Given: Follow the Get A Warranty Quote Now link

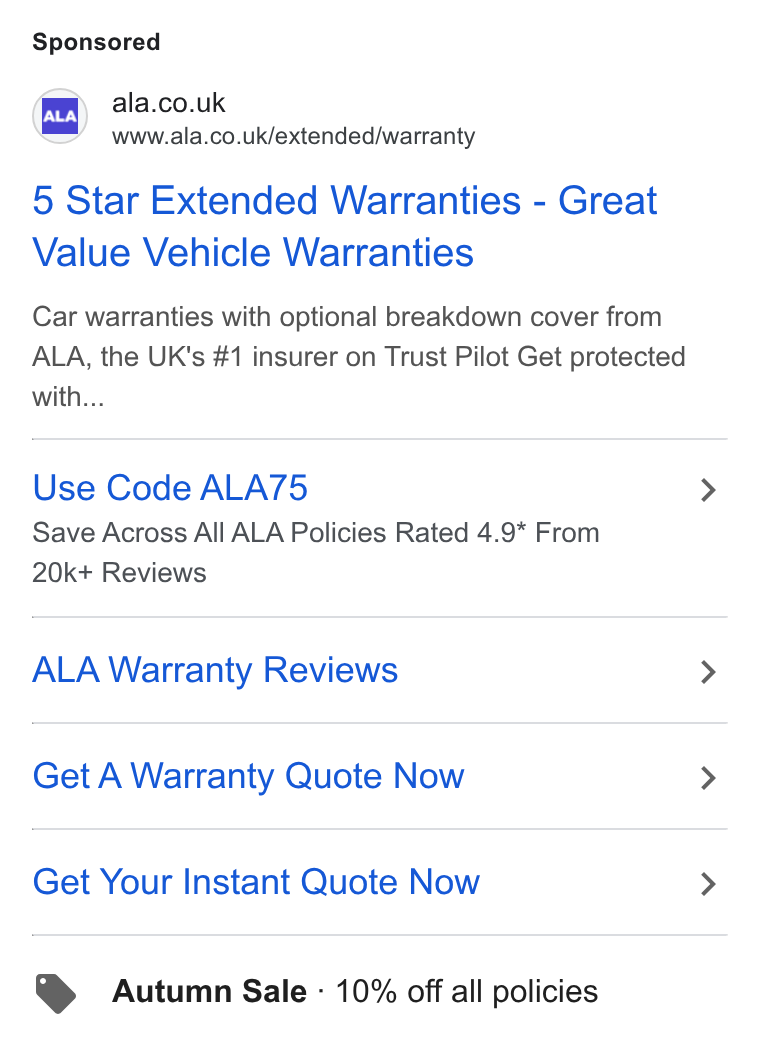Looking at the screenshot, I should coord(248,776).
